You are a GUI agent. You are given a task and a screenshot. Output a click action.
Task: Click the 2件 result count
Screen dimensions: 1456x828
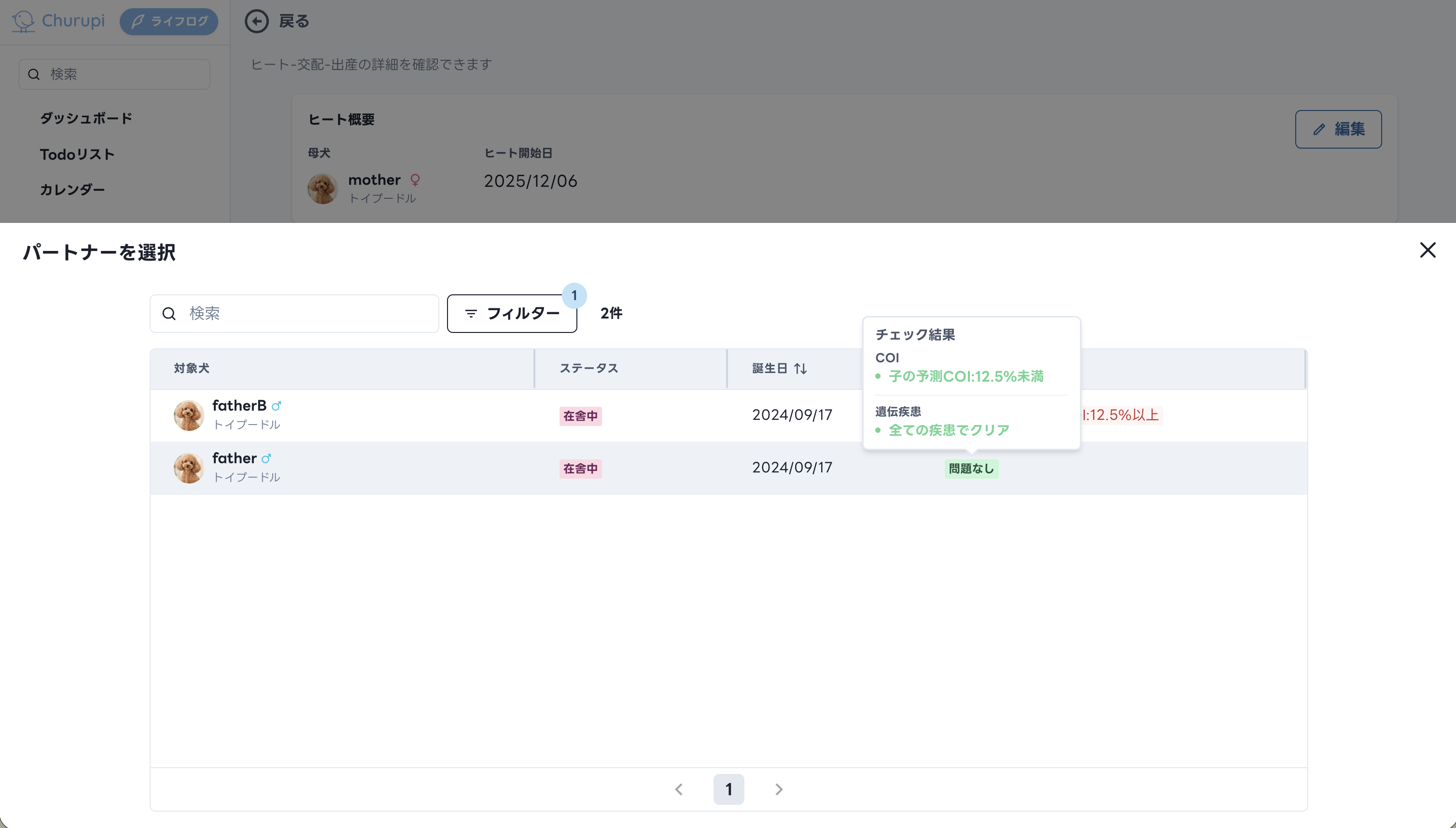pos(612,313)
